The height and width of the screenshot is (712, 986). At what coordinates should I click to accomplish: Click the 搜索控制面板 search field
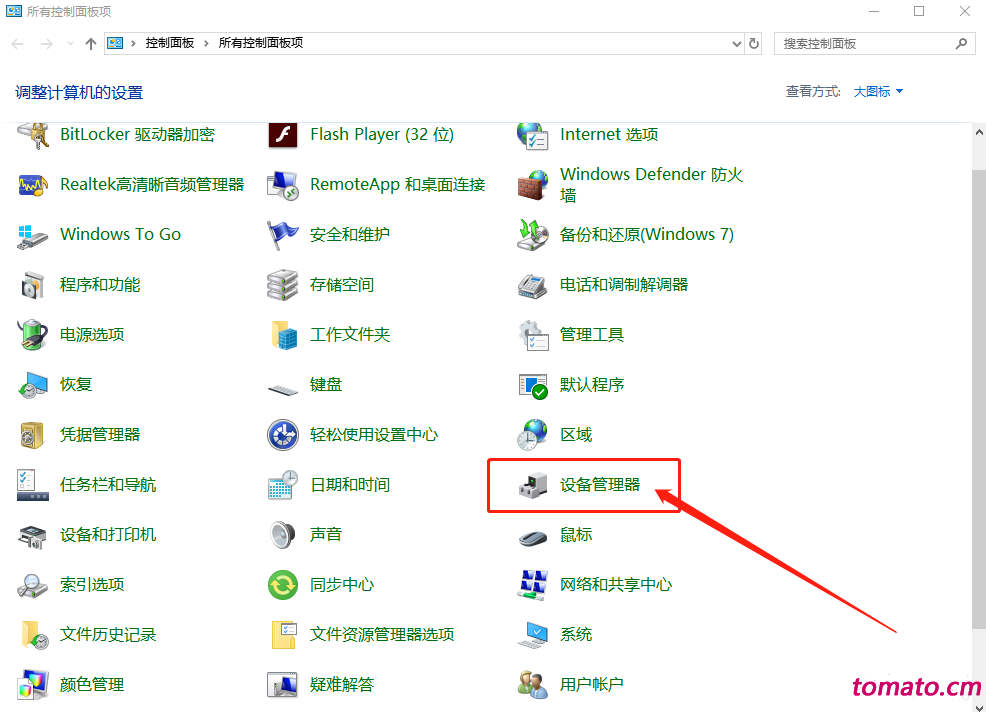[875, 43]
